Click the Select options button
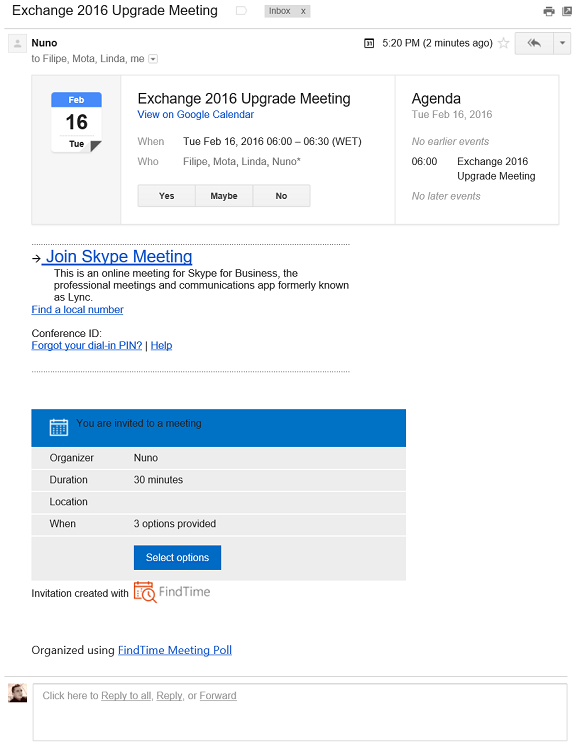Screen dimensions: 575x745 click(177, 557)
